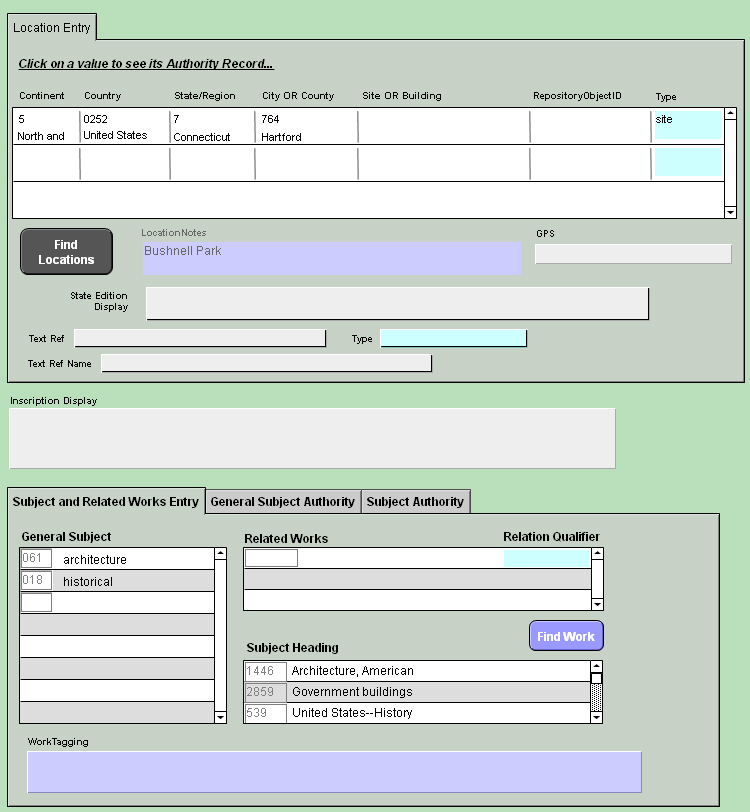Switch to General Subject Authority tab
Image resolution: width=750 pixels, height=812 pixels.
282,502
